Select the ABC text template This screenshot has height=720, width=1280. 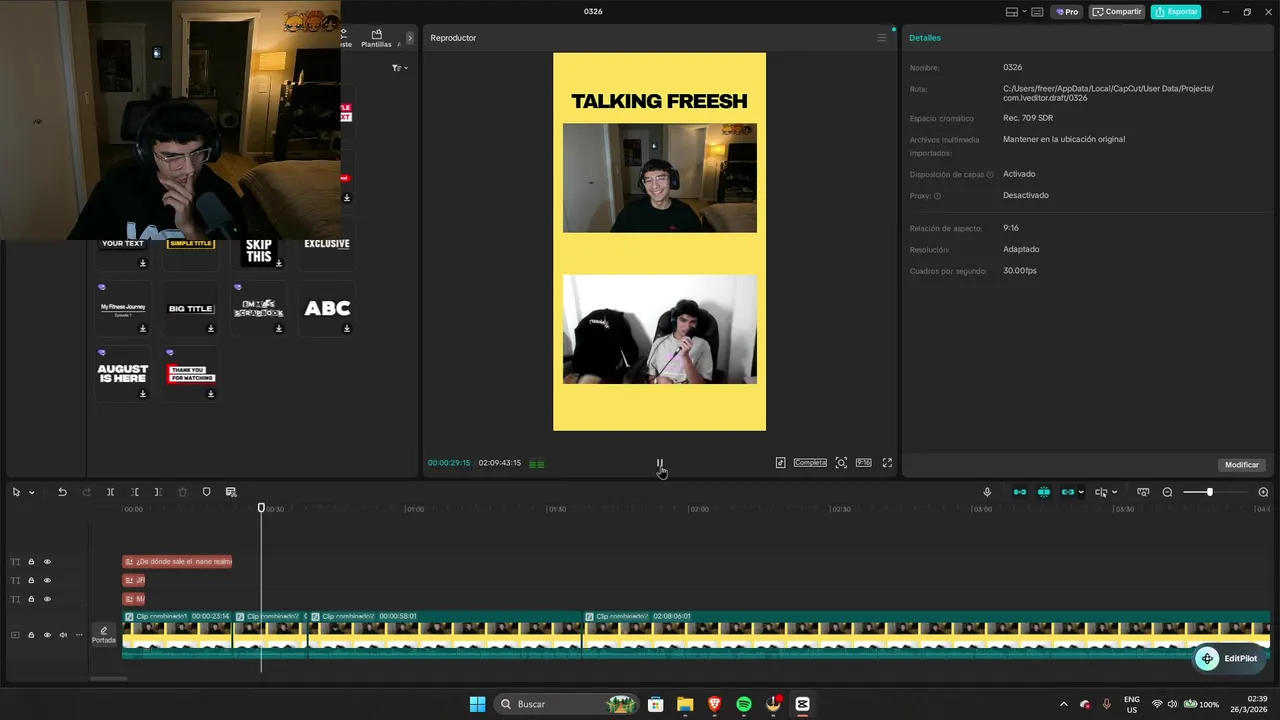[x=327, y=309]
